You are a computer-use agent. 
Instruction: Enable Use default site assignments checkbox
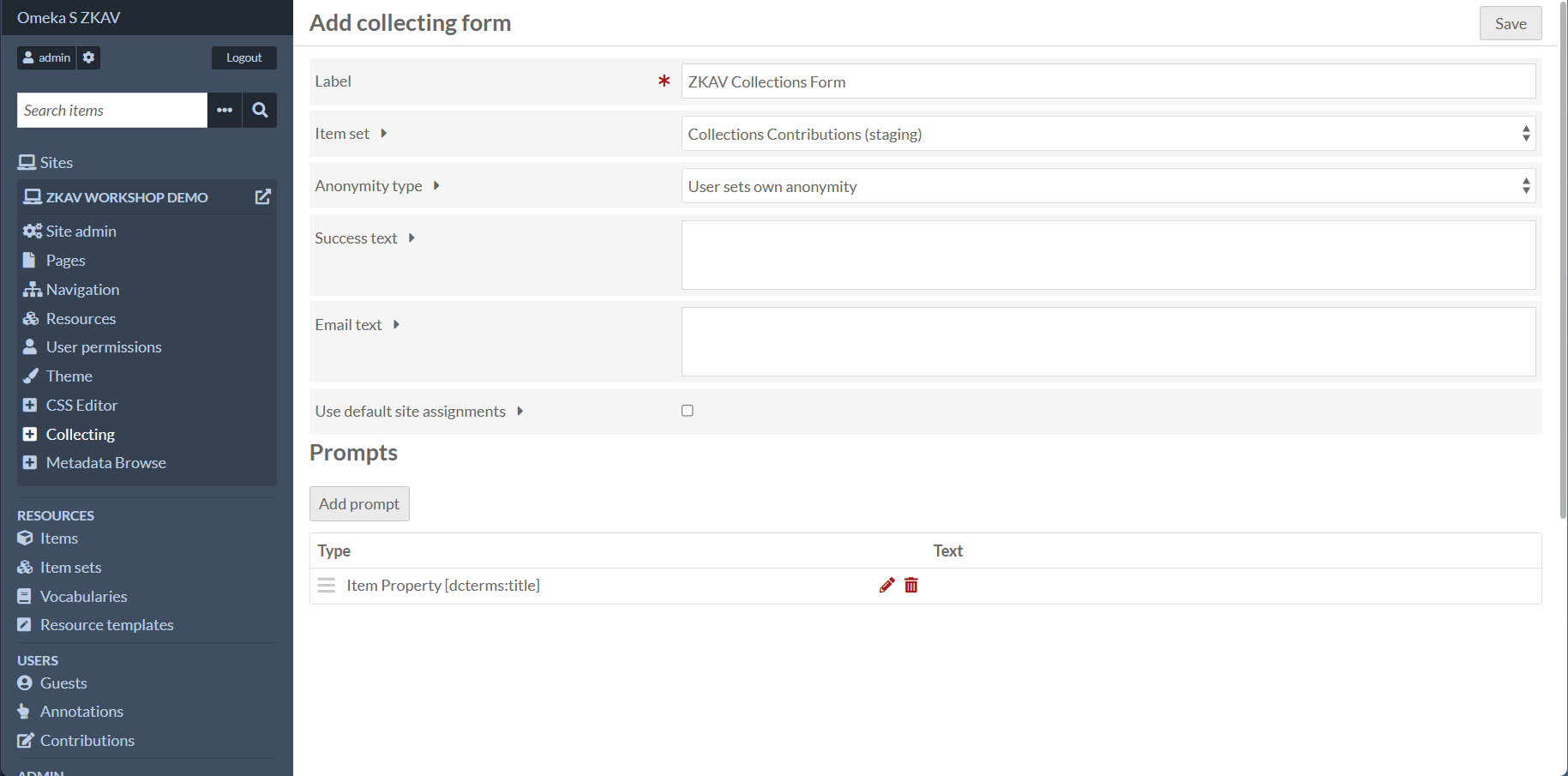pos(688,411)
